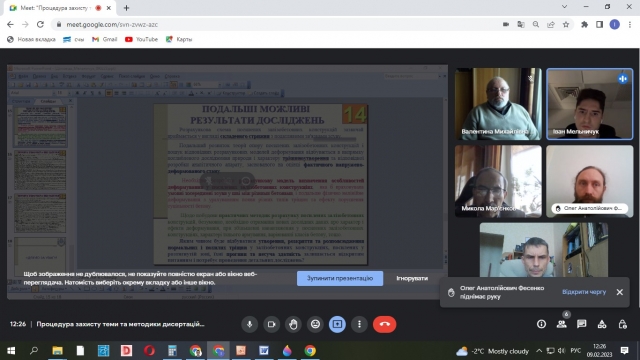Open tab search chevron

pos(564,7)
